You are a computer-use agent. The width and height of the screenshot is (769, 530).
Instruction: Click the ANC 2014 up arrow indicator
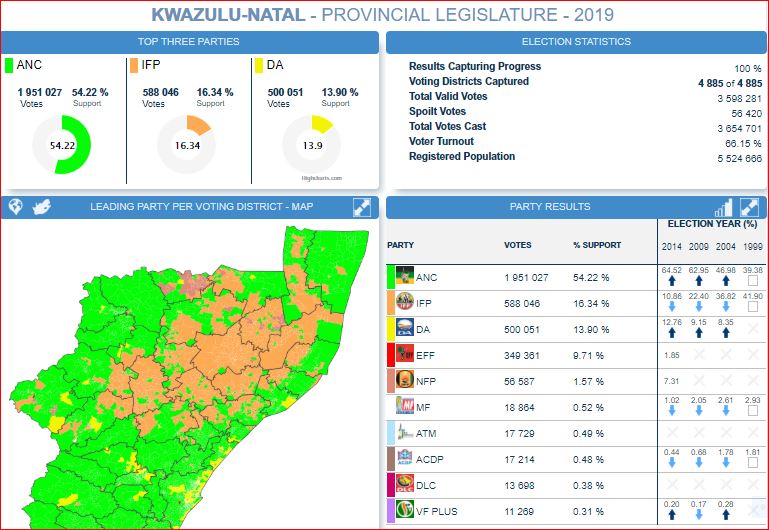[x=671, y=282]
